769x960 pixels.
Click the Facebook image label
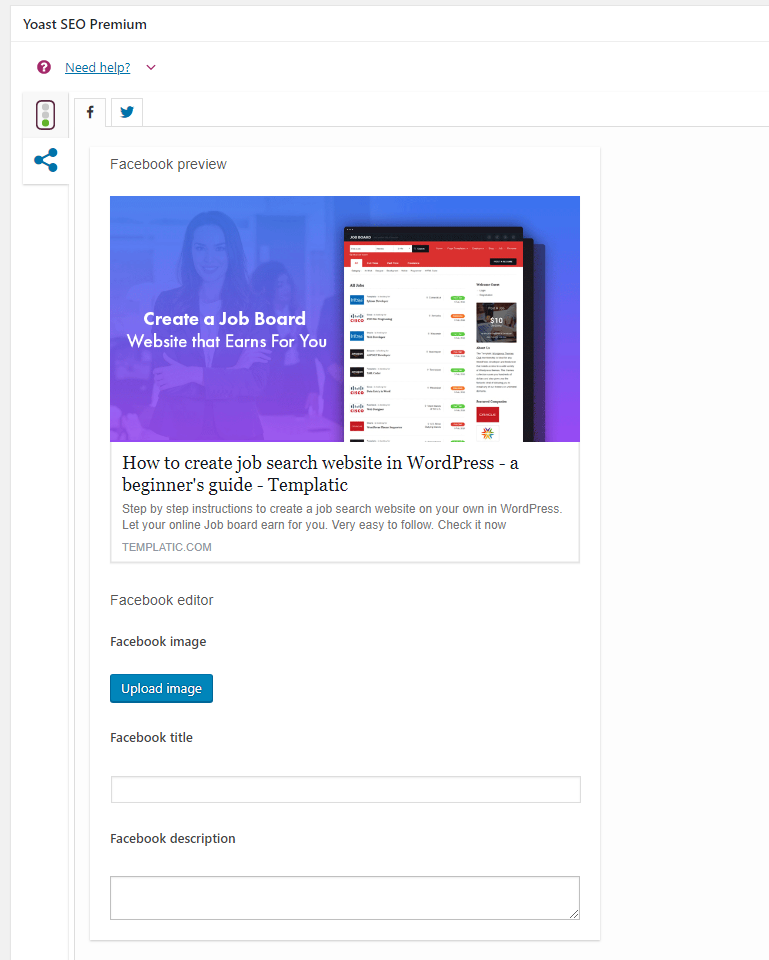pyautogui.click(x=158, y=641)
